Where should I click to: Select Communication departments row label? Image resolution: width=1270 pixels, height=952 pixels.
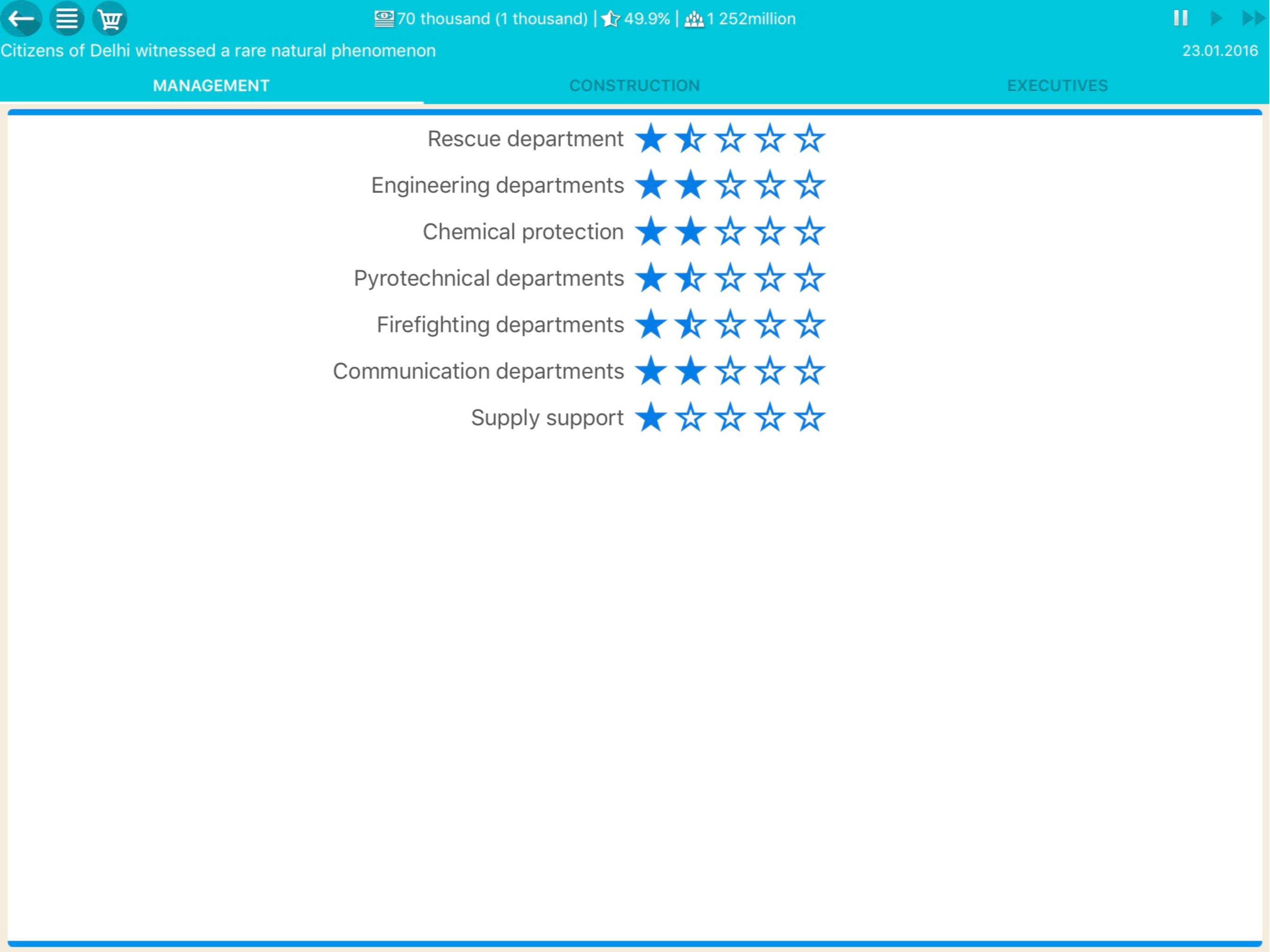[x=478, y=371]
